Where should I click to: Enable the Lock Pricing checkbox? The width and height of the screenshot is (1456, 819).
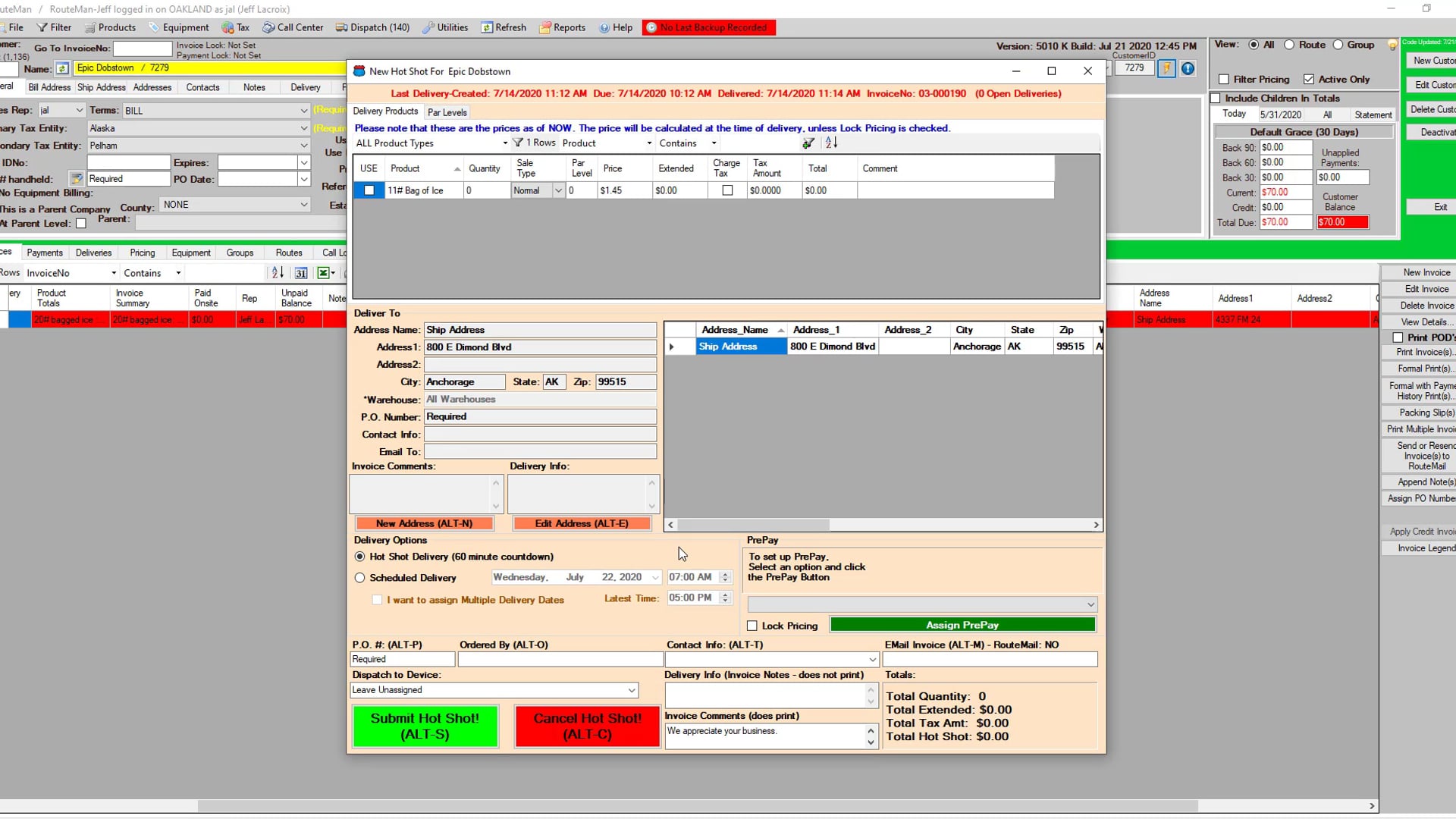752,626
